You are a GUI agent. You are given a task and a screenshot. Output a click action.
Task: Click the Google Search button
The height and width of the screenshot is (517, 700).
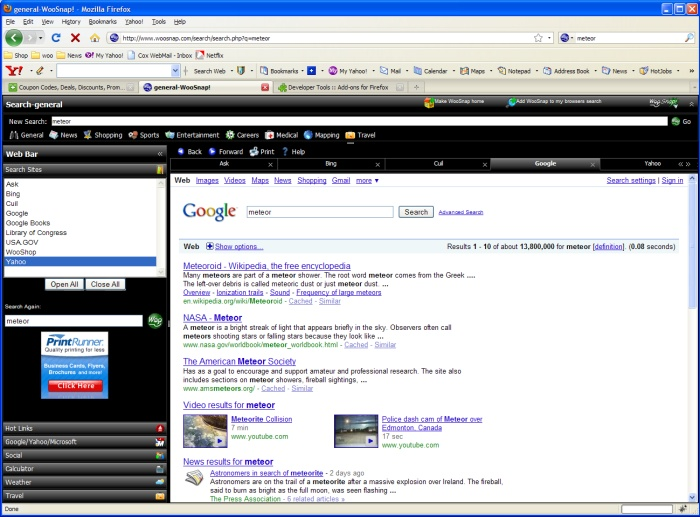(416, 212)
